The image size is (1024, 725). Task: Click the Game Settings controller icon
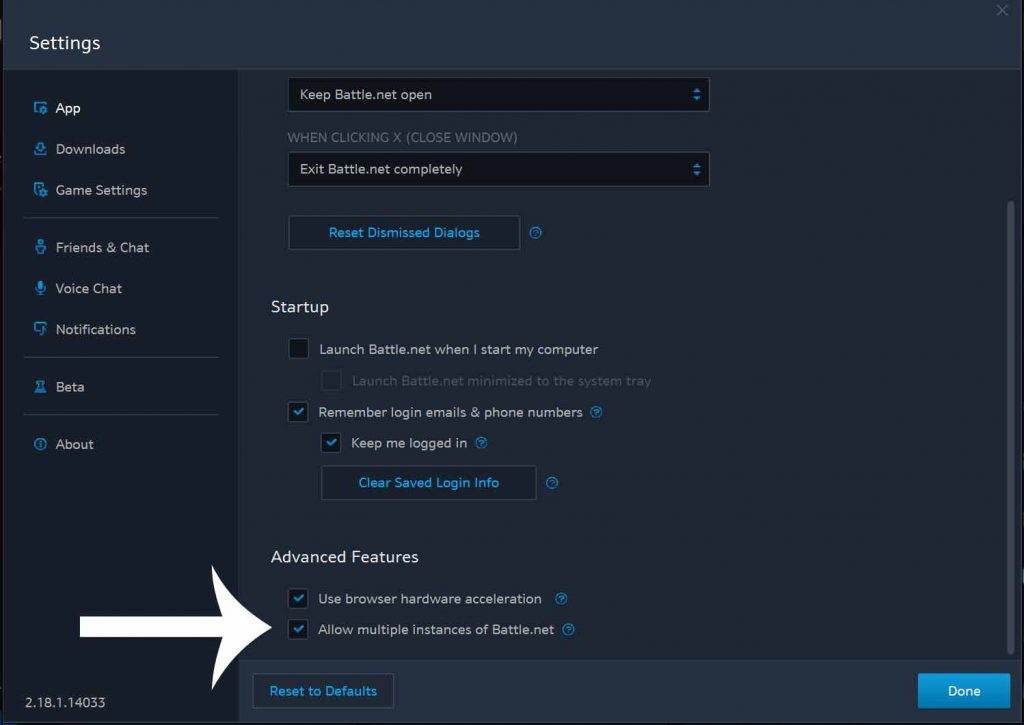point(42,189)
